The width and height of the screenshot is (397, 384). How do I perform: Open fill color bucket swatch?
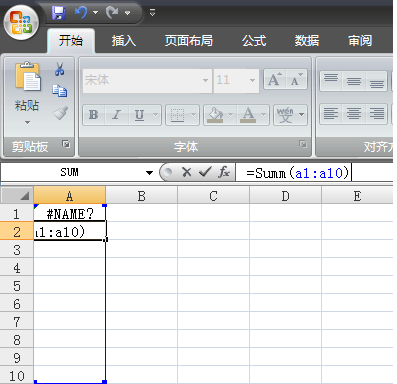tap(215, 115)
